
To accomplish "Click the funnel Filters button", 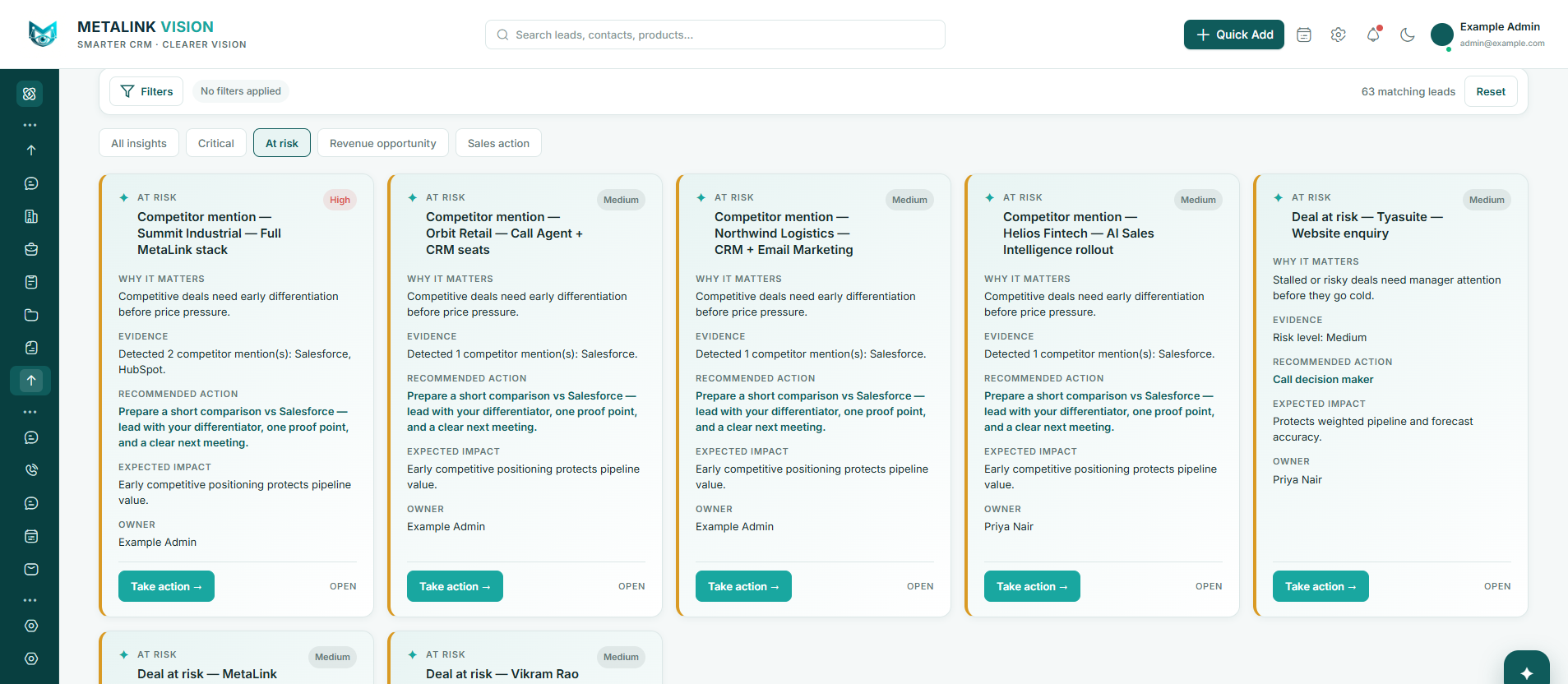I will pyautogui.click(x=146, y=91).
